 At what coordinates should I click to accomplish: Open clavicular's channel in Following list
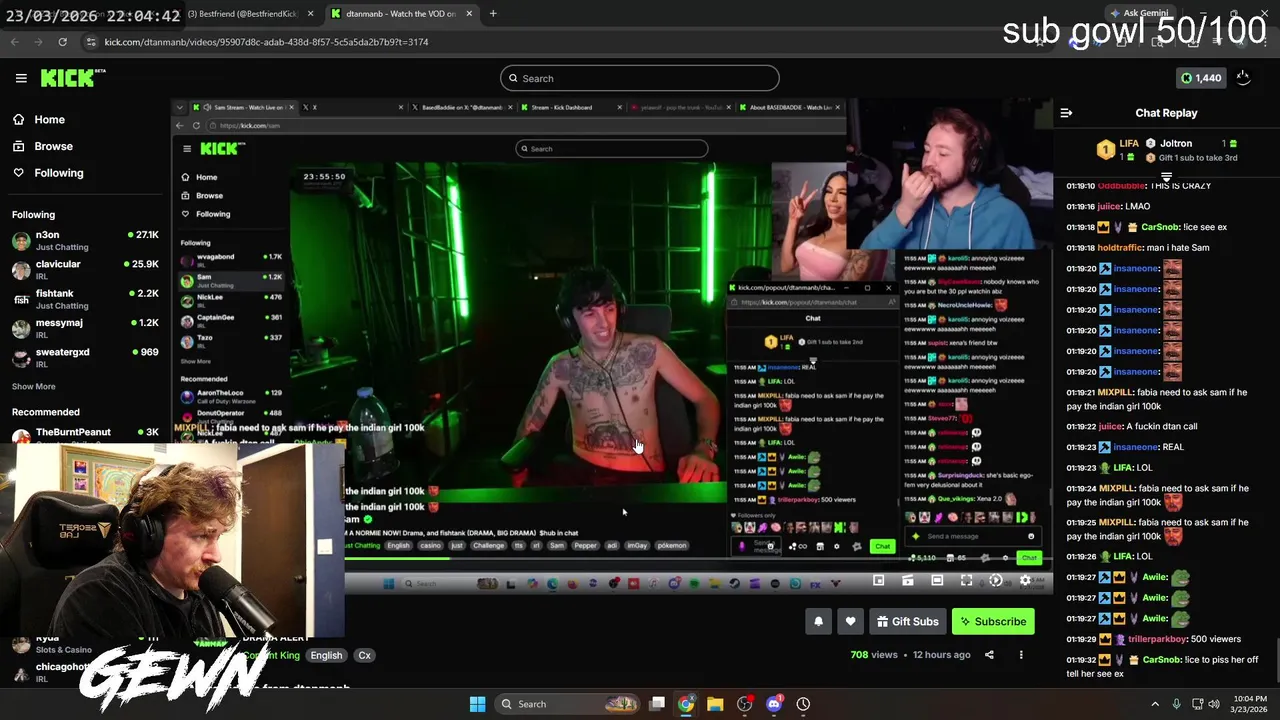(85, 270)
